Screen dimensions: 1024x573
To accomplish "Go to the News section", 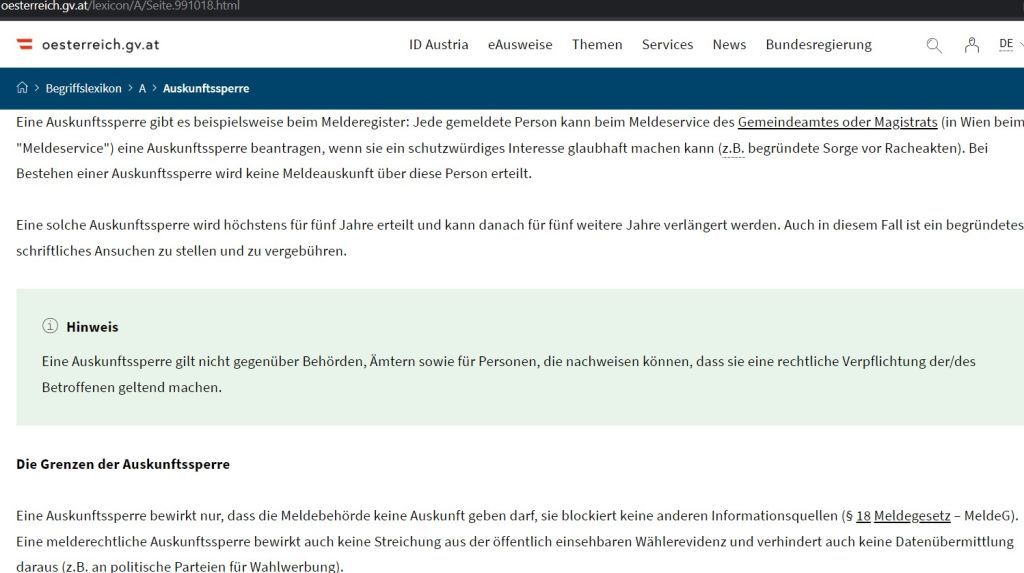I will [x=729, y=45].
